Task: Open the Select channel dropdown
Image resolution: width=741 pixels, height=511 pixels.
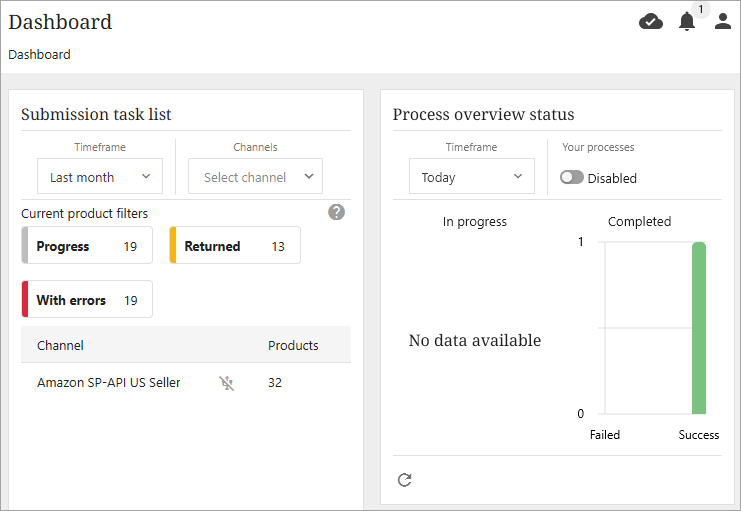Action: 255,177
